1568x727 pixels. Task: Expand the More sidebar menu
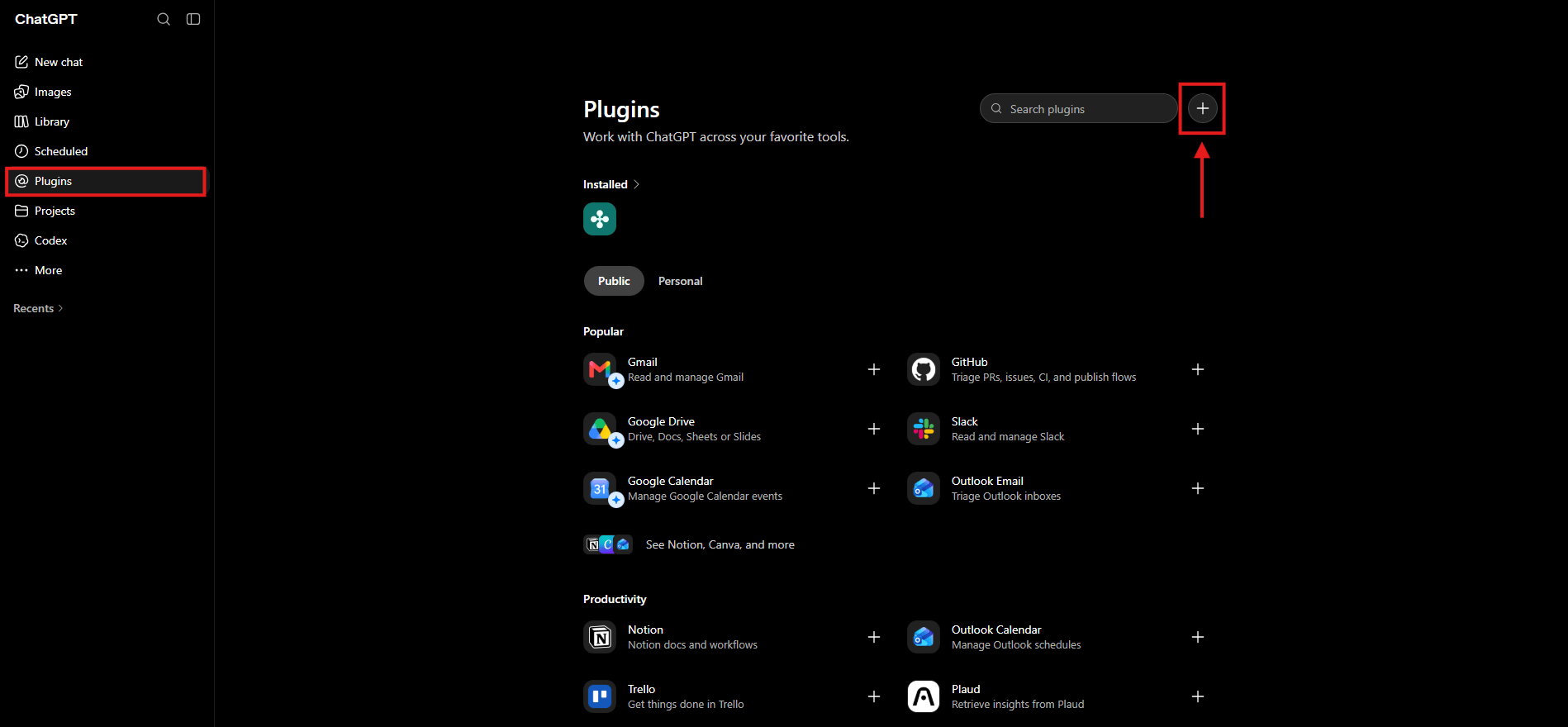pos(107,270)
